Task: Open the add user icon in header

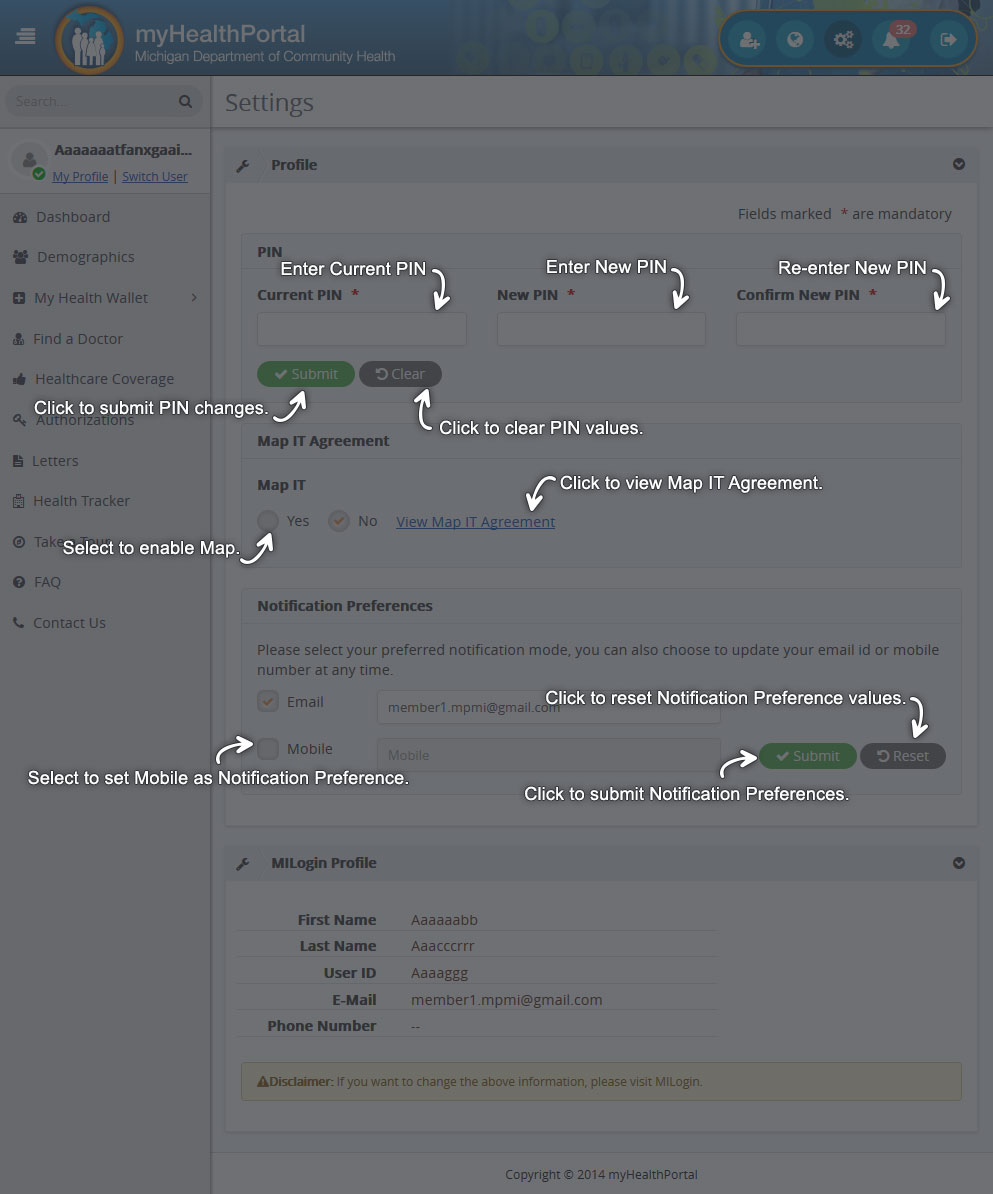Action: pos(749,40)
